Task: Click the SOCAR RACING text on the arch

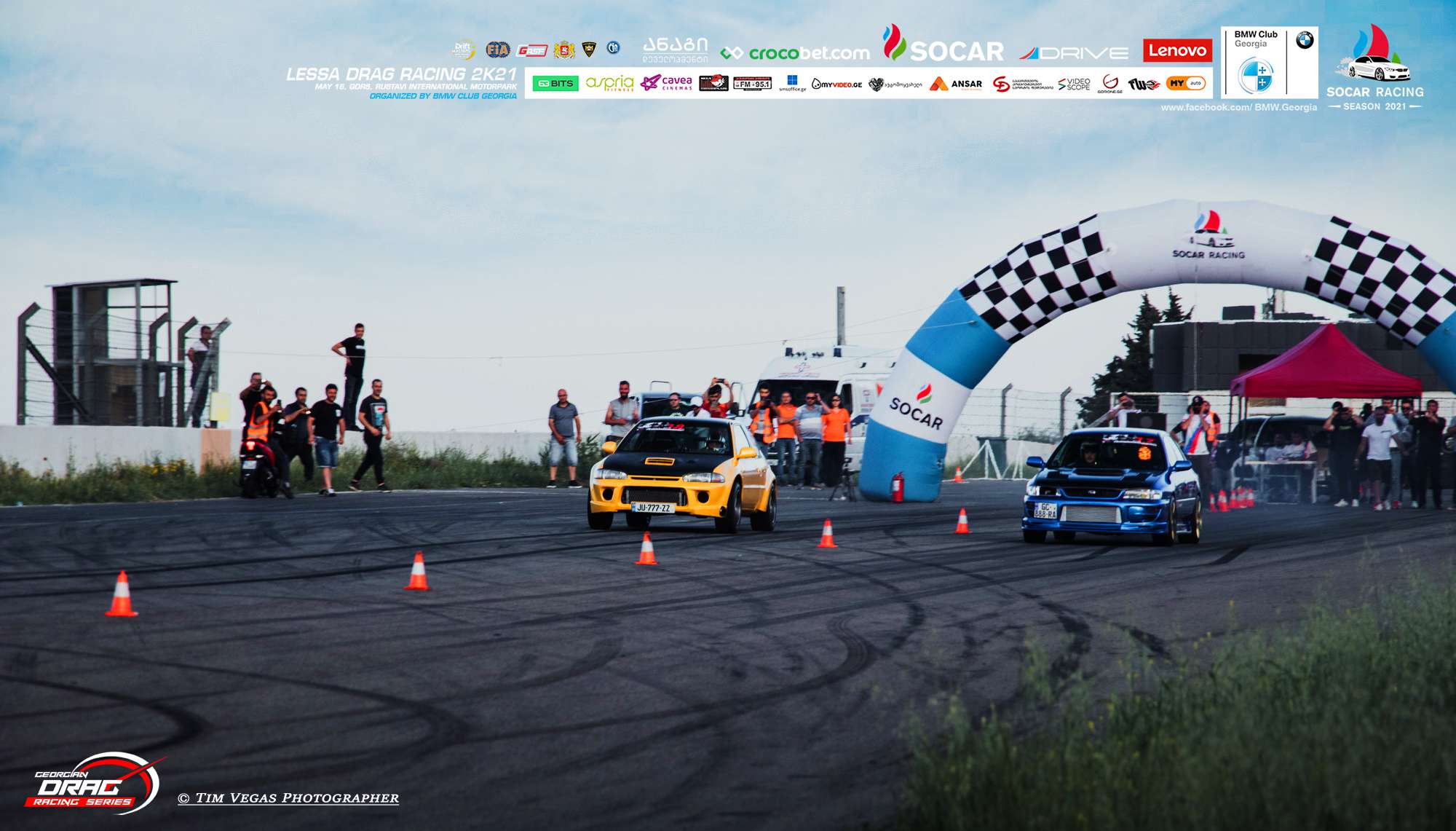Action: [1208, 254]
